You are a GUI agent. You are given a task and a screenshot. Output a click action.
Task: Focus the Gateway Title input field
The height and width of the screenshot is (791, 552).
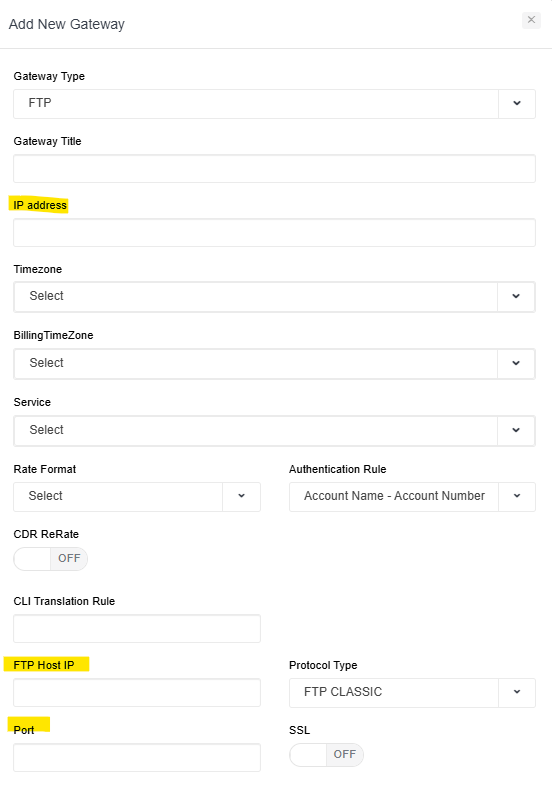pyautogui.click(x=274, y=168)
